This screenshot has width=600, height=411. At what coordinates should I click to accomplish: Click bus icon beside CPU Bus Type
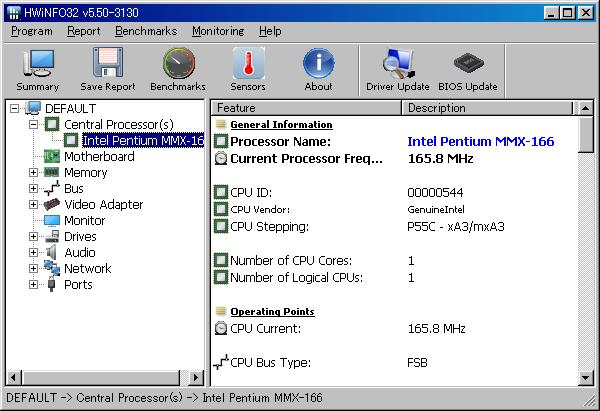[221, 362]
